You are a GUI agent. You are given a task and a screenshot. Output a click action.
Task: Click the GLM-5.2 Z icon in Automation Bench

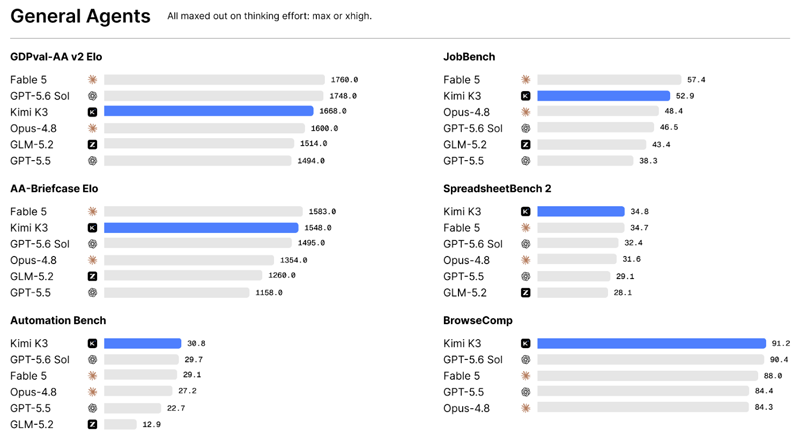coord(92,424)
